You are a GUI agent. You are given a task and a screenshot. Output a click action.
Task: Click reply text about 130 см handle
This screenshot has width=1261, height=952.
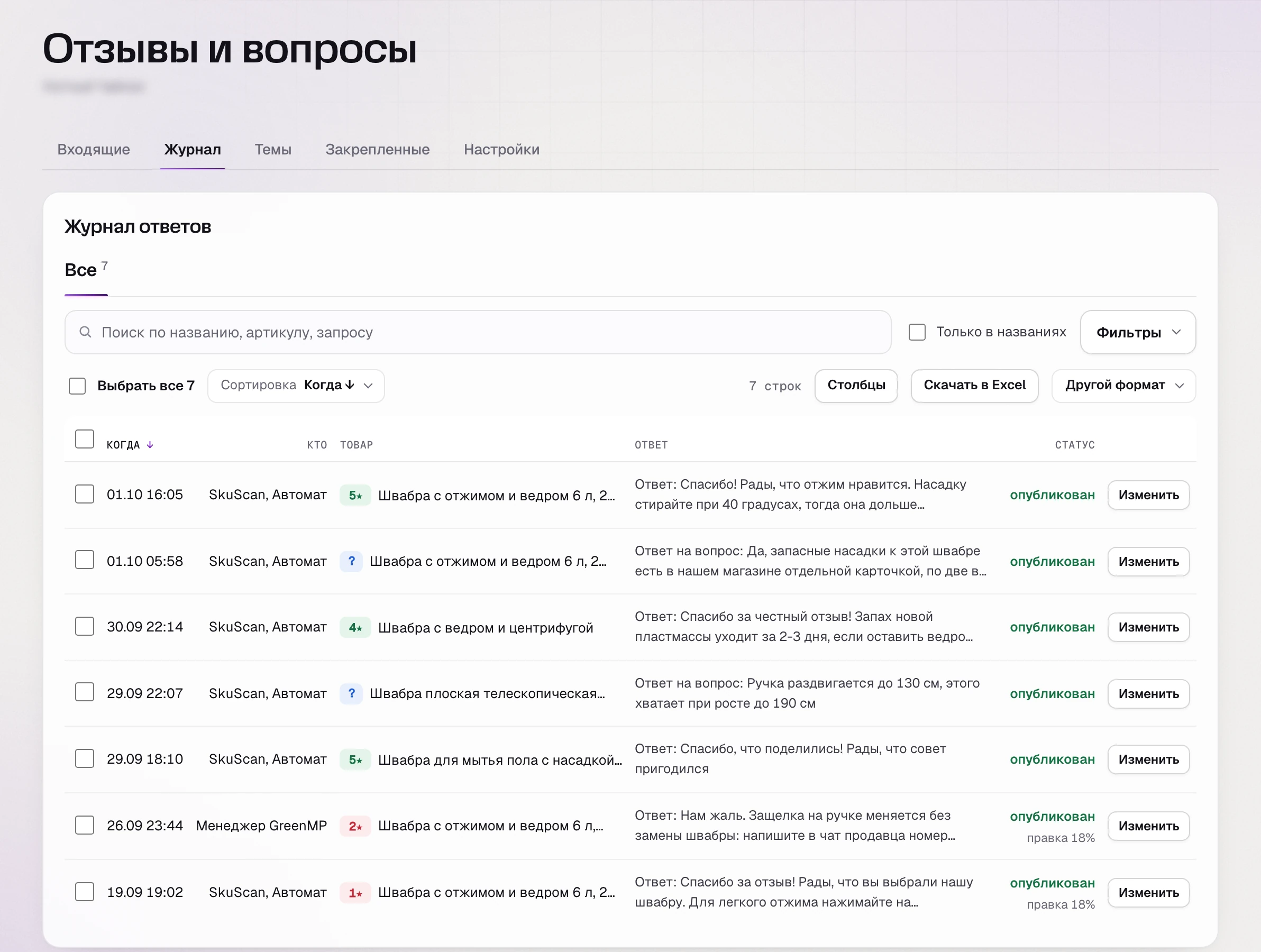807,693
